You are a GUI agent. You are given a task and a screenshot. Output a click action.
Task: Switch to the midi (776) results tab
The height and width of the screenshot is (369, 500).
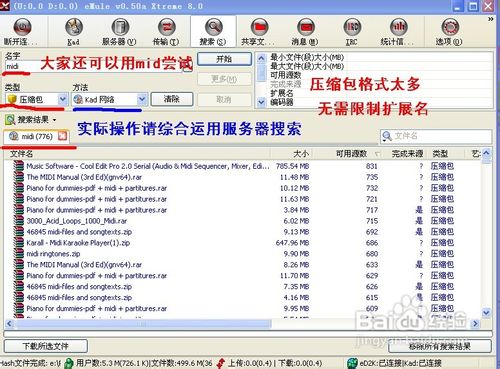pyautogui.click(x=37, y=136)
